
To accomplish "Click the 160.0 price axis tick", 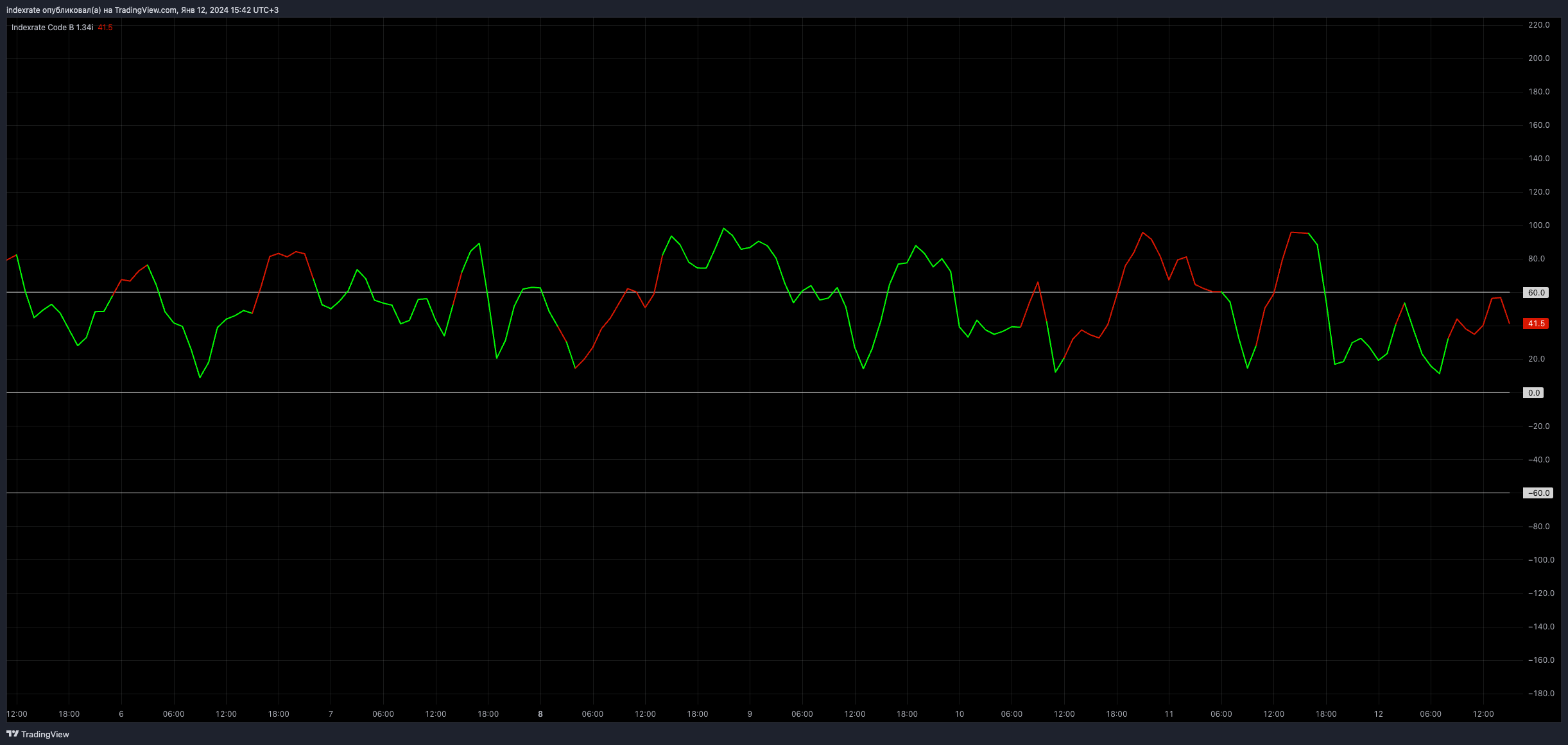I will [x=1538, y=125].
